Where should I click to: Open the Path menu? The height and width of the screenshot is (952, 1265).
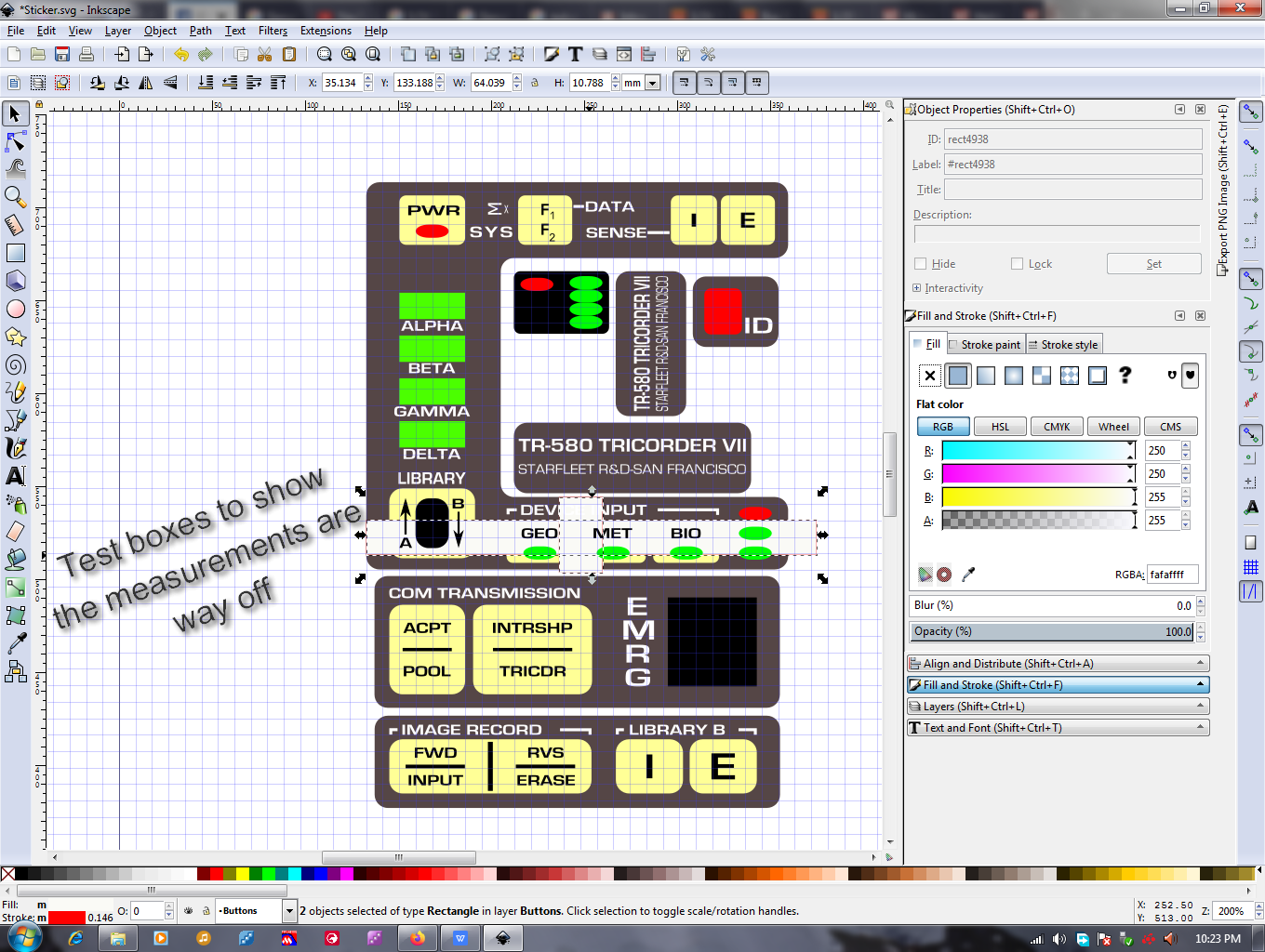201,31
